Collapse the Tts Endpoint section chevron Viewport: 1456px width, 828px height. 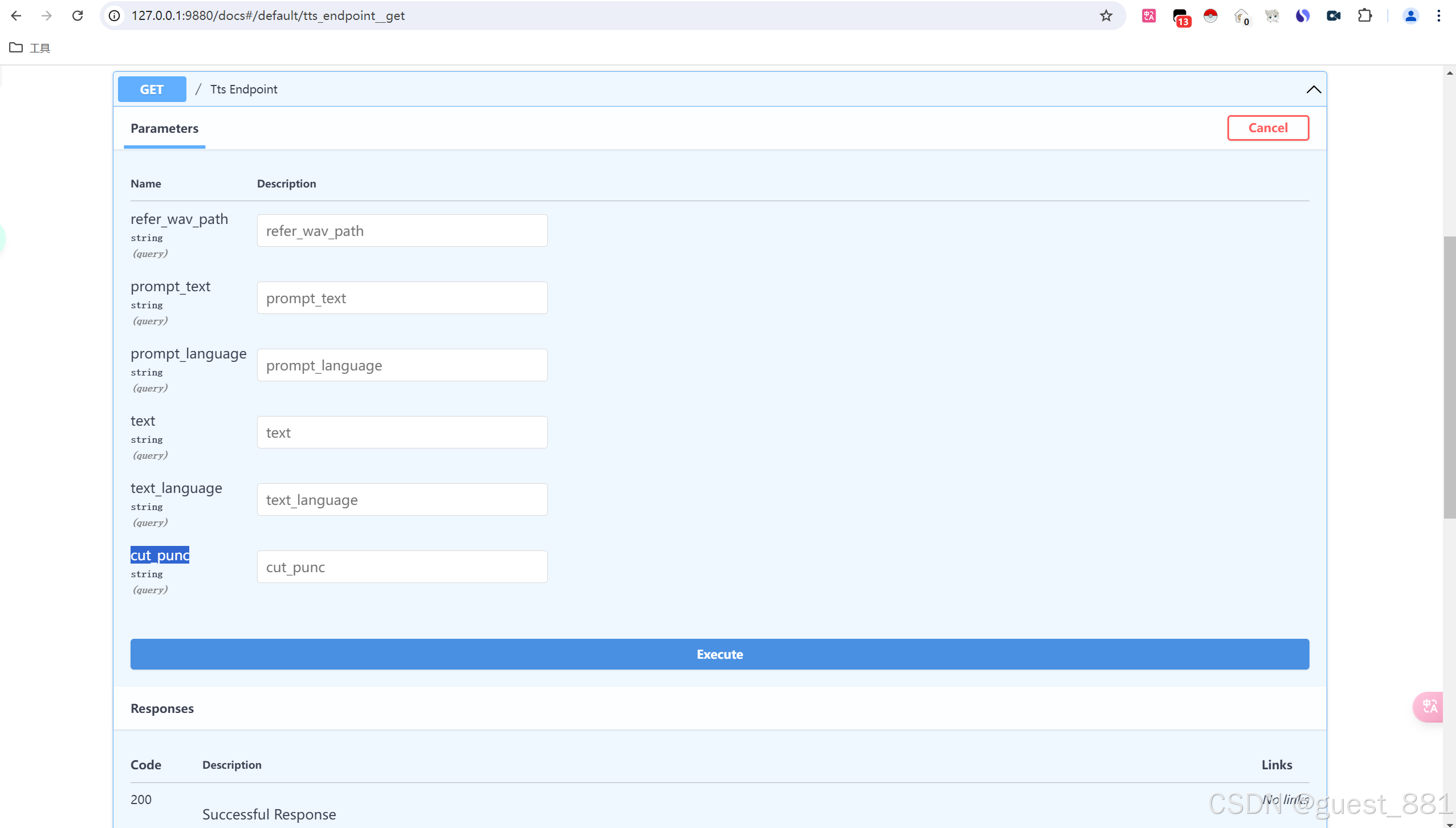pos(1313,89)
